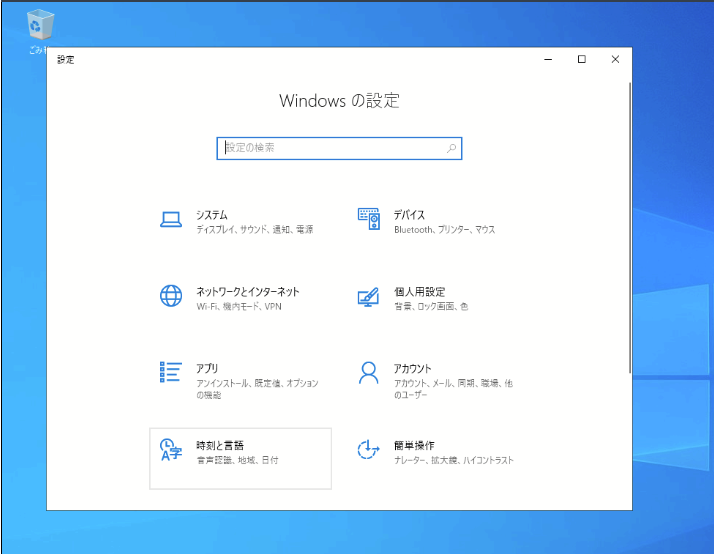This screenshot has height=554, width=714.
Task: Select the ネットワークとインターネット heading
Action: [248, 292]
